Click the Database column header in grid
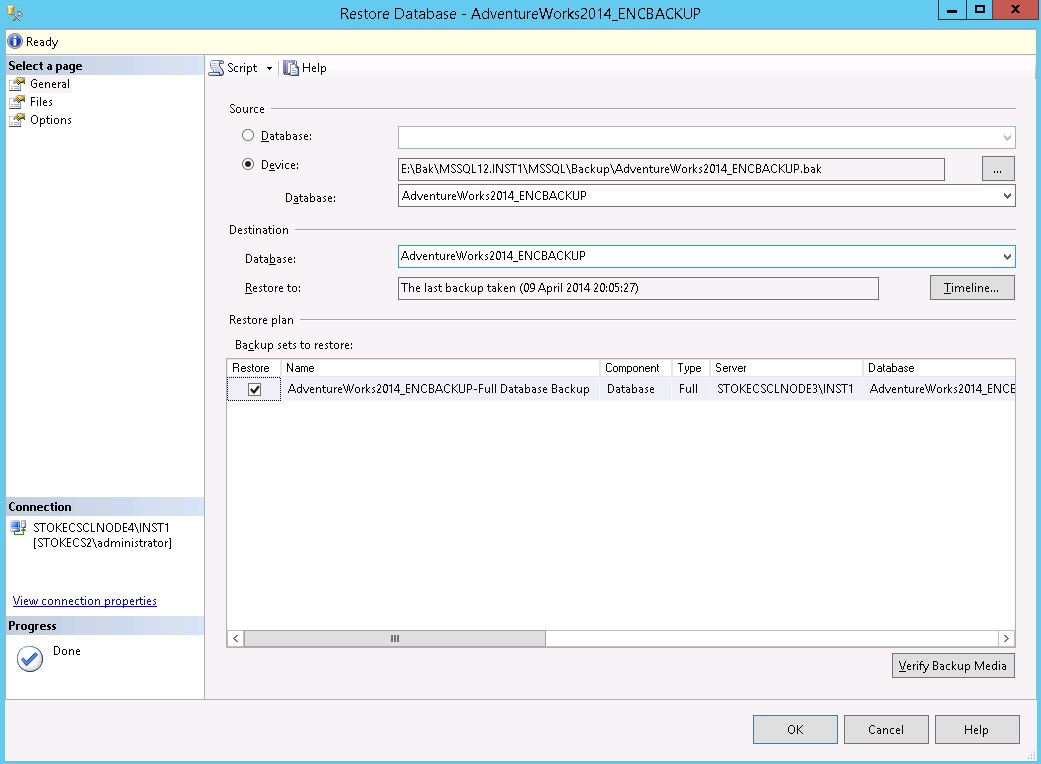The image size is (1041, 764). (939, 368)
